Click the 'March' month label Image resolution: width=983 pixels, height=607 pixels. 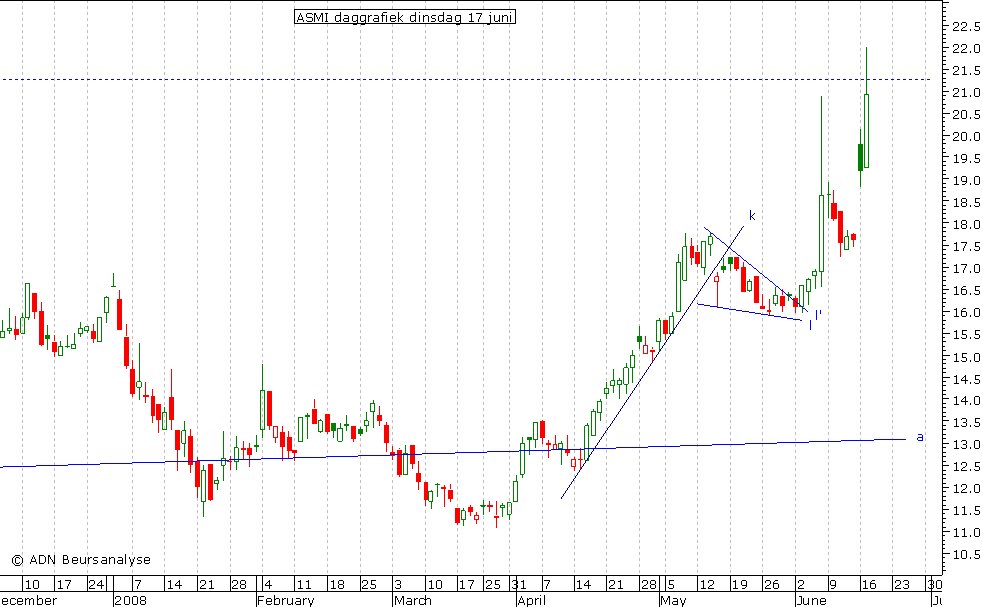click(413, 600)
